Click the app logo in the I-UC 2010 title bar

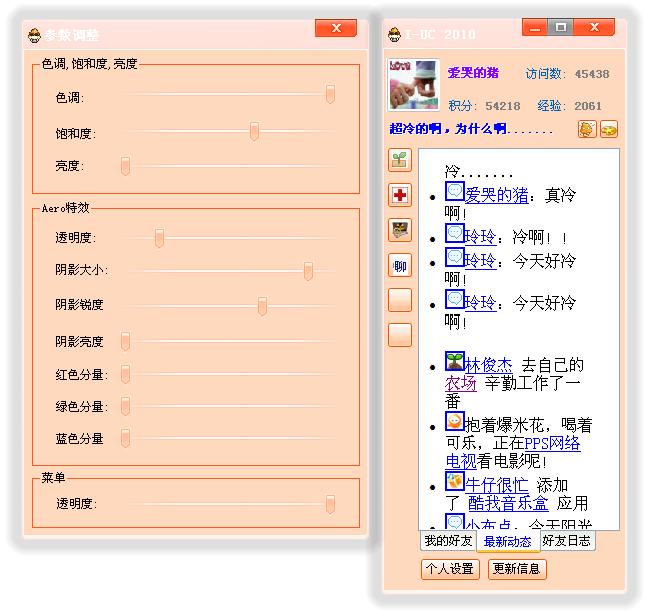coord(395,35)
